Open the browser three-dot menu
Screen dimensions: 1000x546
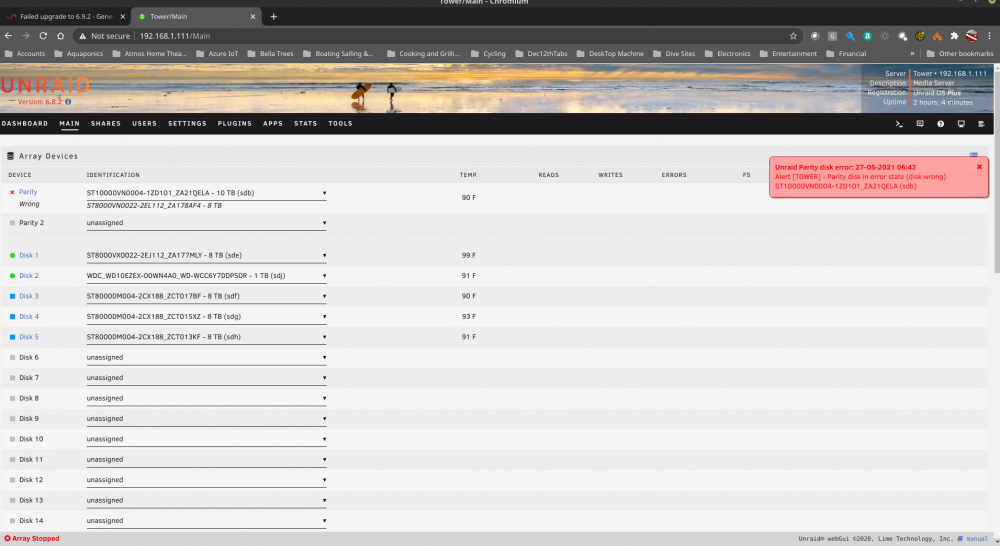(x=989, y=36)
